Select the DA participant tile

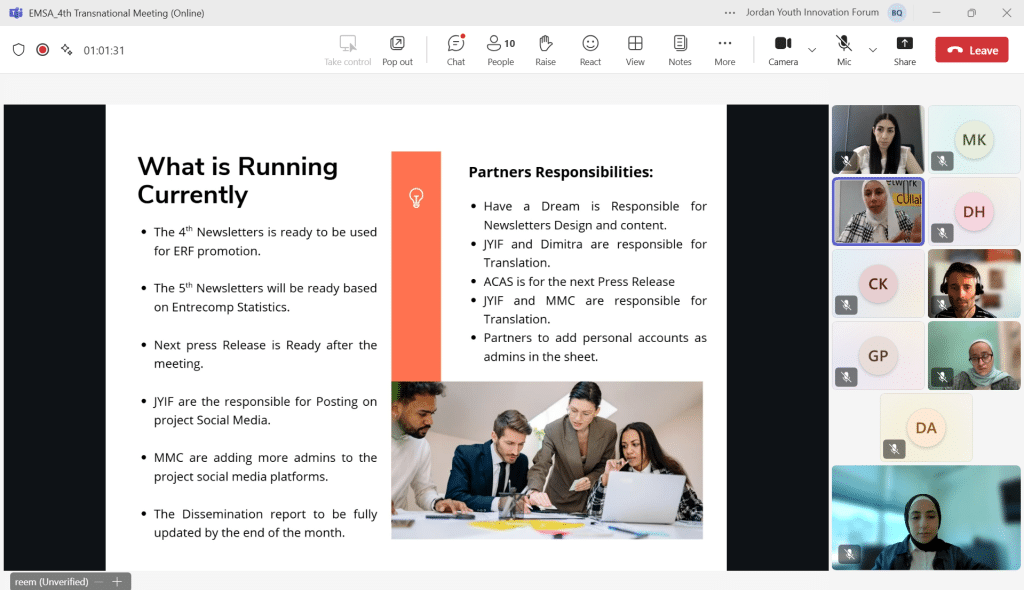[x=926, y=427]
